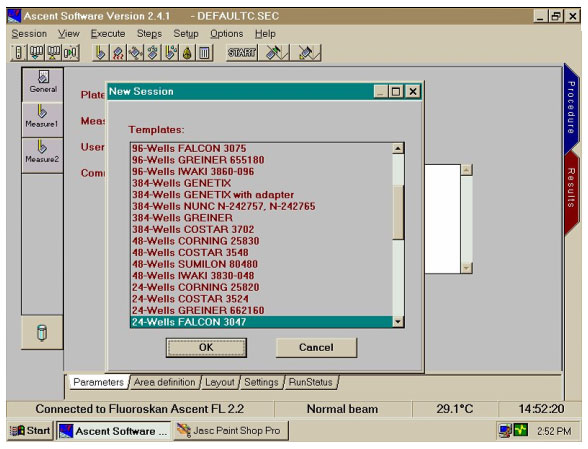Select template 48-Wells COSTAR 3548
This screenshot has width=588, height=449.
pyautogui.click(x=261, y=253)
